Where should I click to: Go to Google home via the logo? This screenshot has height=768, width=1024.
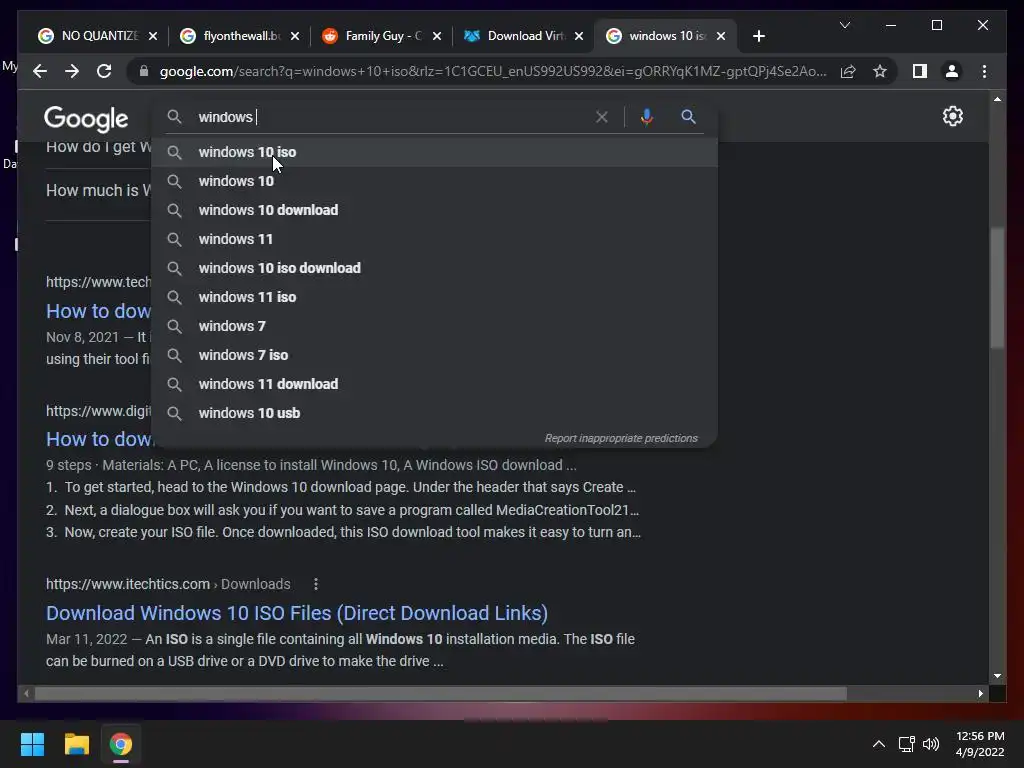(86, 118)
